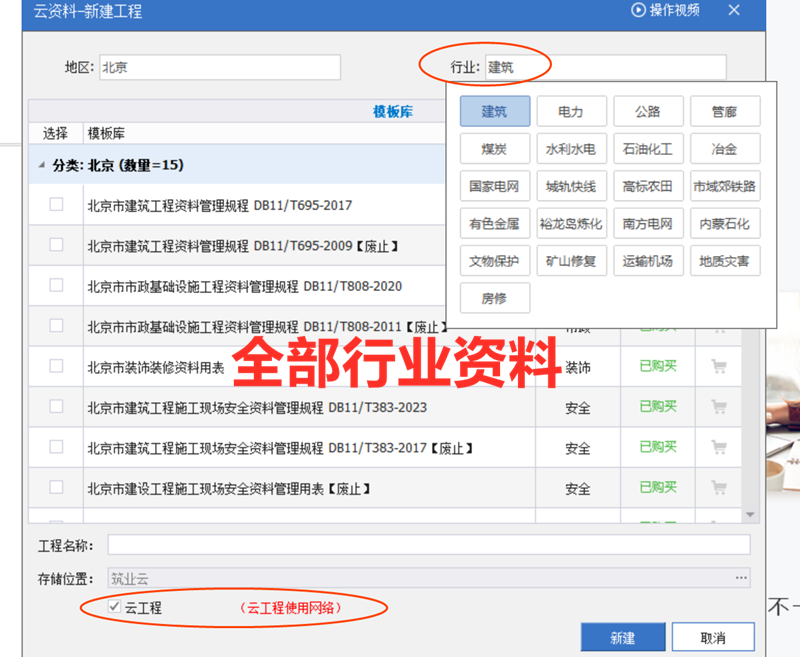This screenshot has width=800, height=657.
Task: Open the 行业 dropdown field
Action: (605, 68)
